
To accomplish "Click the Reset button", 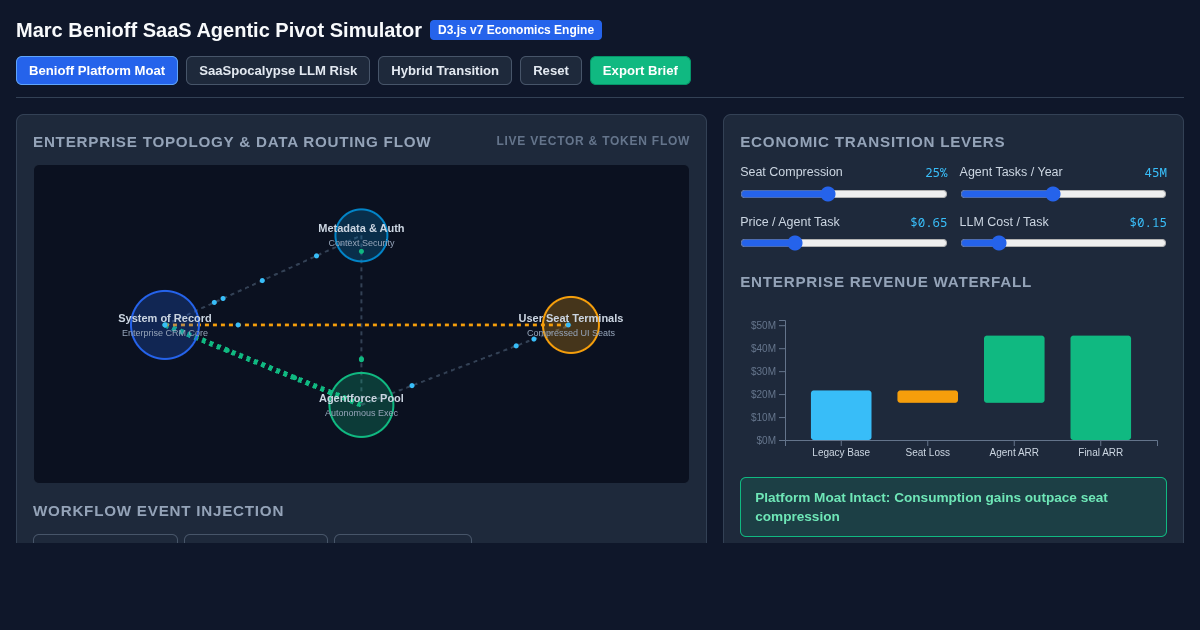I will pyautogui.click(x=551, y=71).
